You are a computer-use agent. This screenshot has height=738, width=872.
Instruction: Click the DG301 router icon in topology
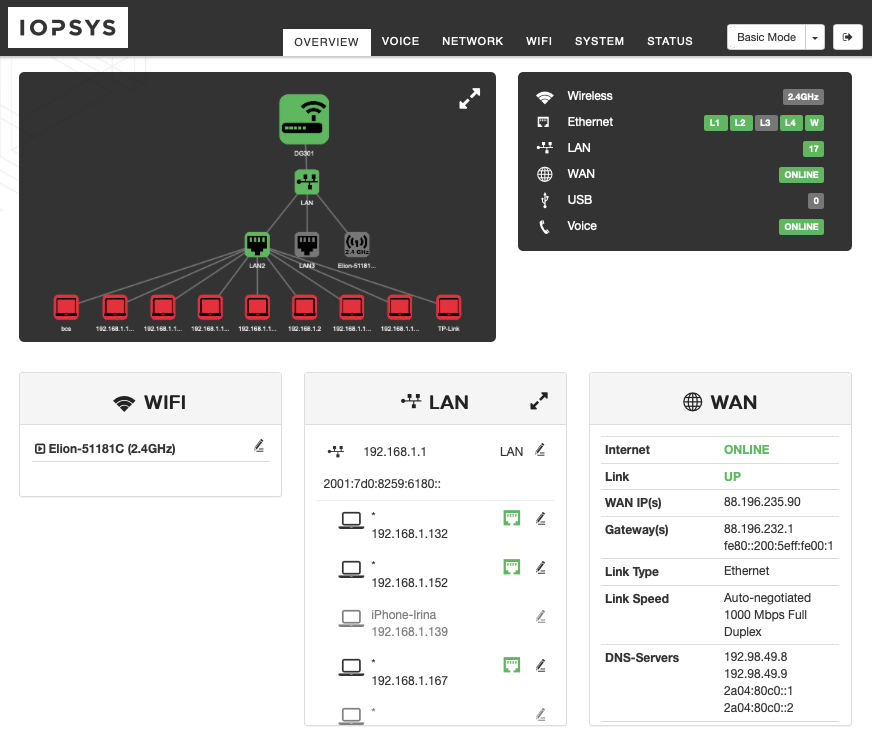tap(304, 119)
